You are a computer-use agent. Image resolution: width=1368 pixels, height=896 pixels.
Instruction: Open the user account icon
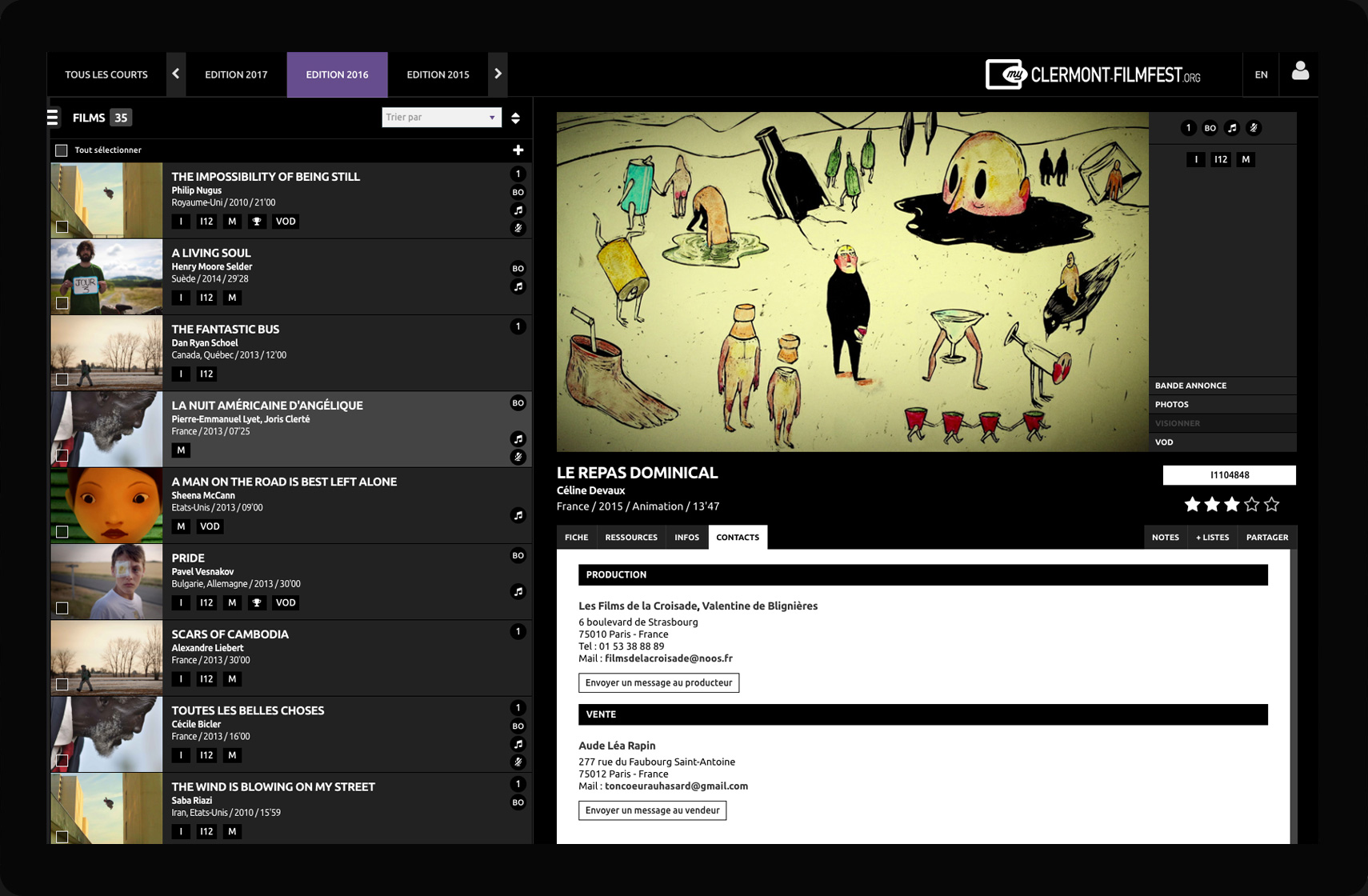[1300, 72]
